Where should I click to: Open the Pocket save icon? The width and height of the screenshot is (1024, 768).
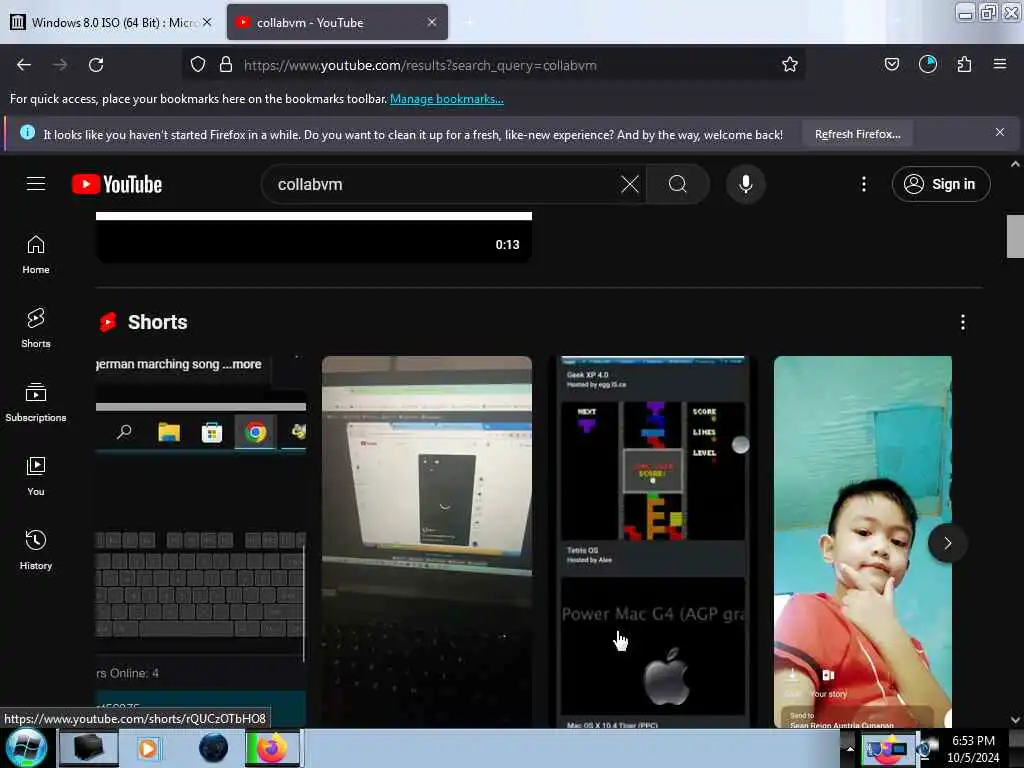click(891, 65)
